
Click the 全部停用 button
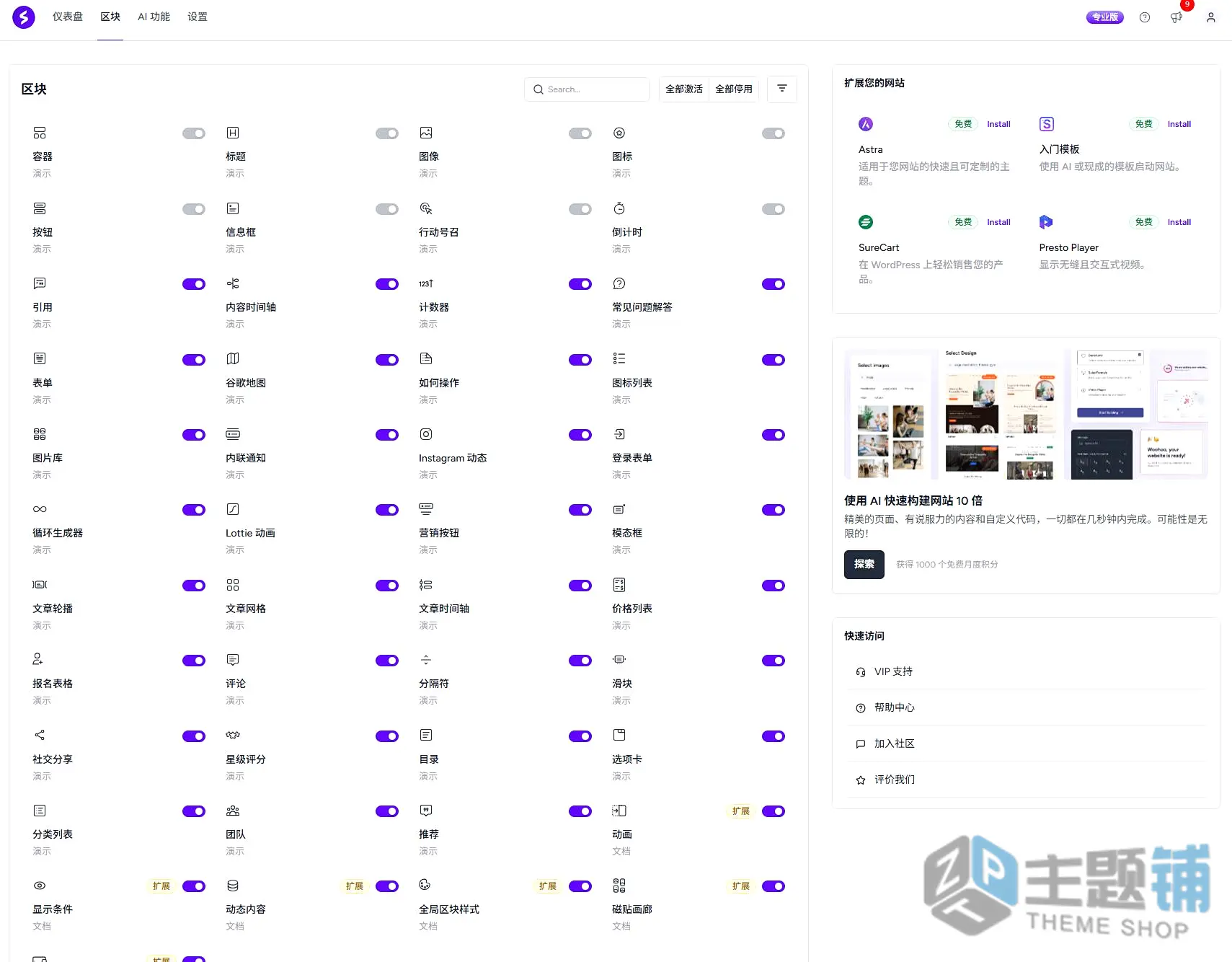(x=734, y=89)
